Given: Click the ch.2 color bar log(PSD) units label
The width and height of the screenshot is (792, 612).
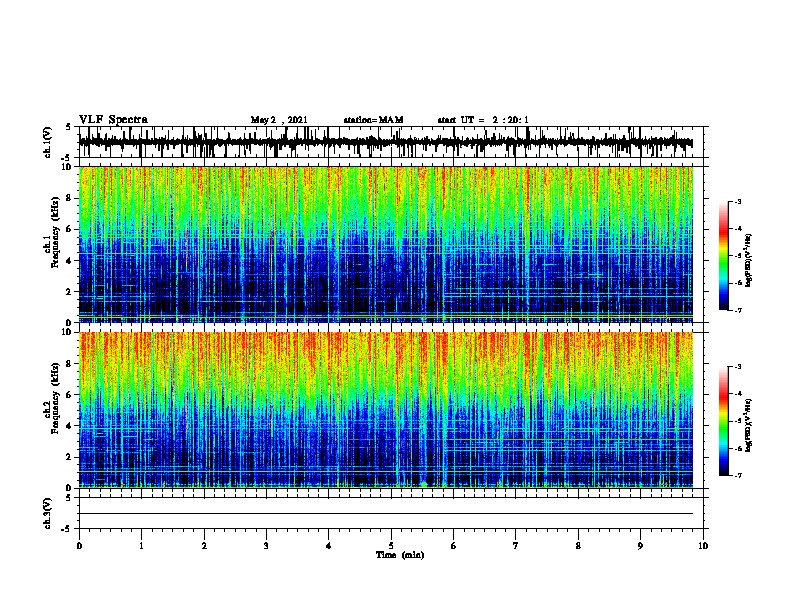Looking at the screenshot, I should coord(749,425).
